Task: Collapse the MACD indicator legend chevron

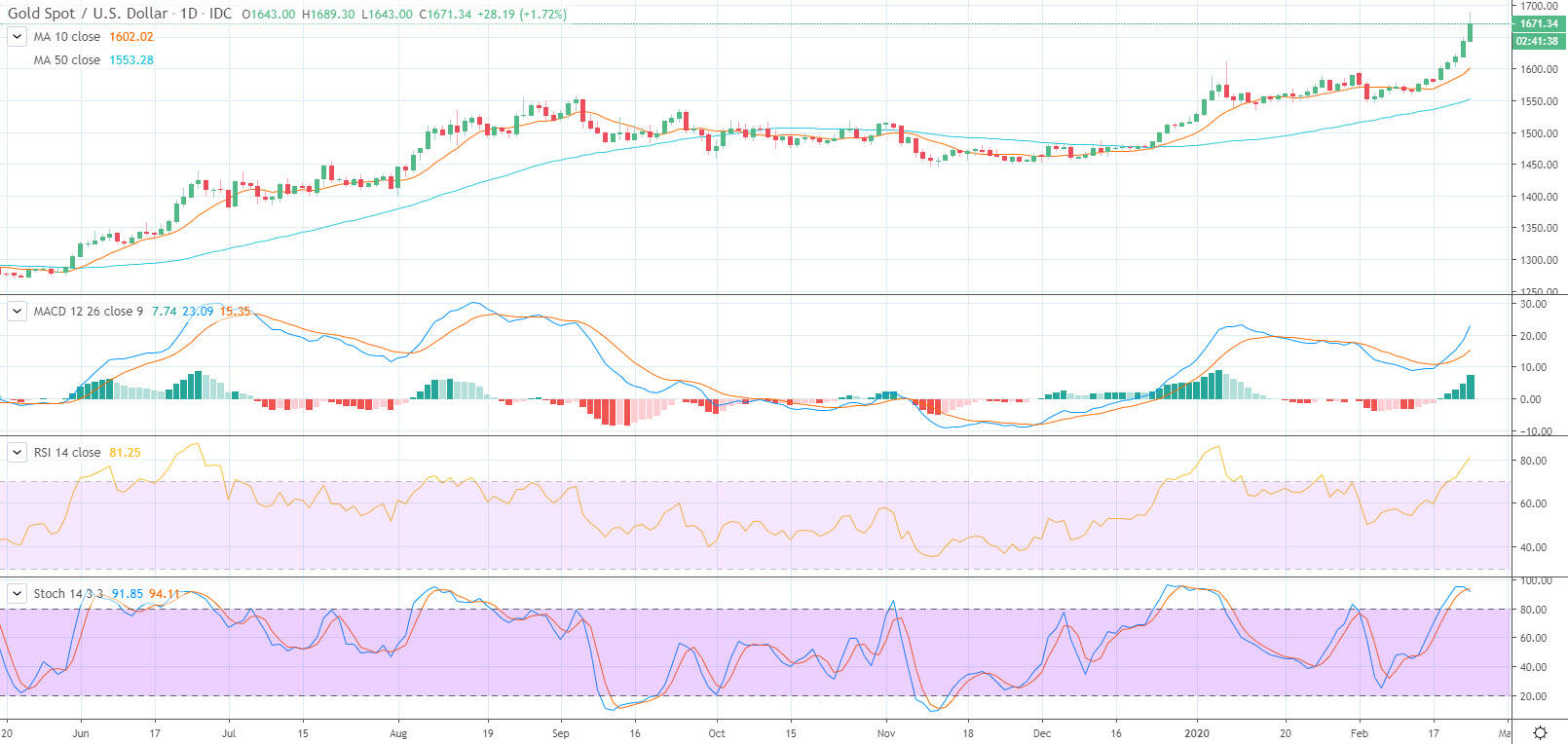Action: (17, 312)
